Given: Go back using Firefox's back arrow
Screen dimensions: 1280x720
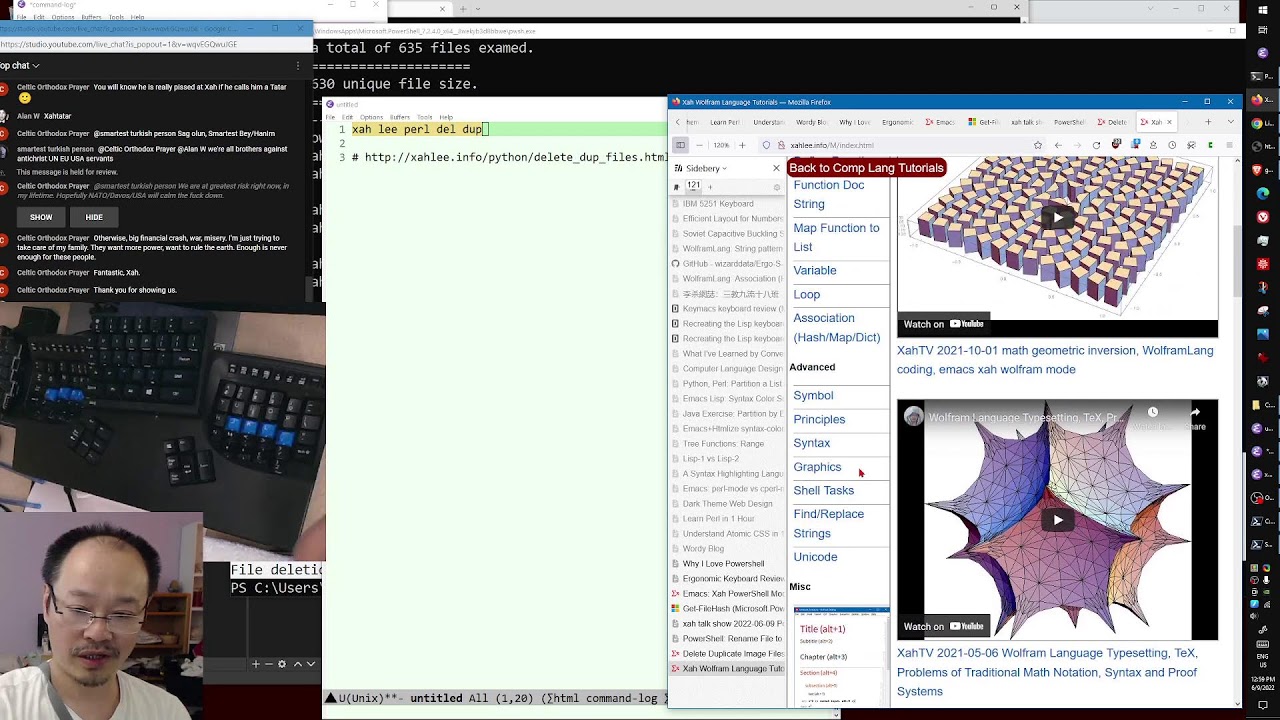Looking at the screenshot, I should click(x=1058, y=145).
